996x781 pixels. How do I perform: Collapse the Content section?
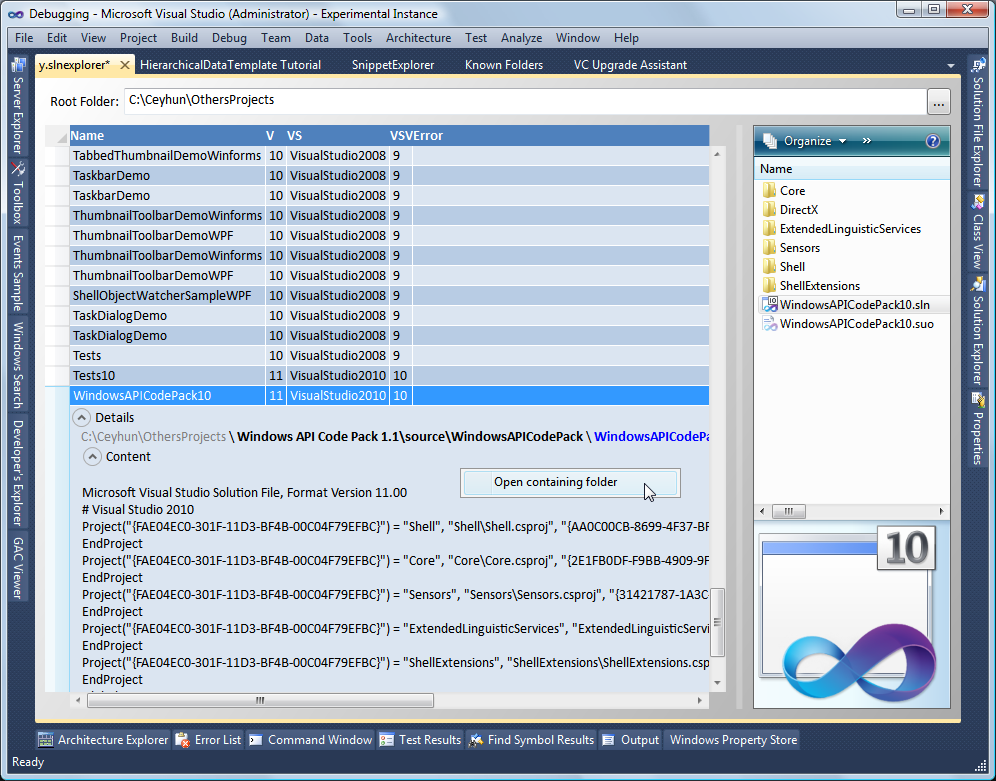[x=92, y=457]
